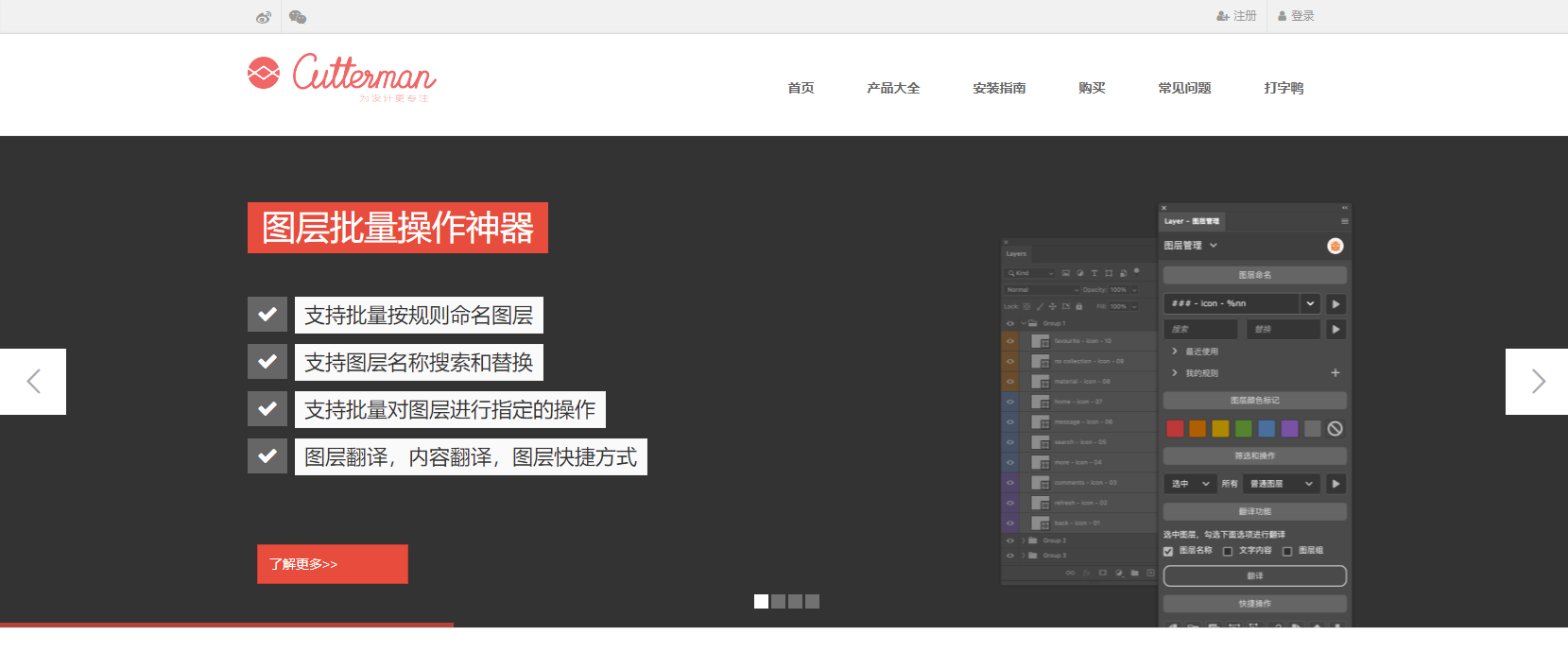Click the WeChat icon in top bar
1568x652 pixels.
[x=298, y=17]
